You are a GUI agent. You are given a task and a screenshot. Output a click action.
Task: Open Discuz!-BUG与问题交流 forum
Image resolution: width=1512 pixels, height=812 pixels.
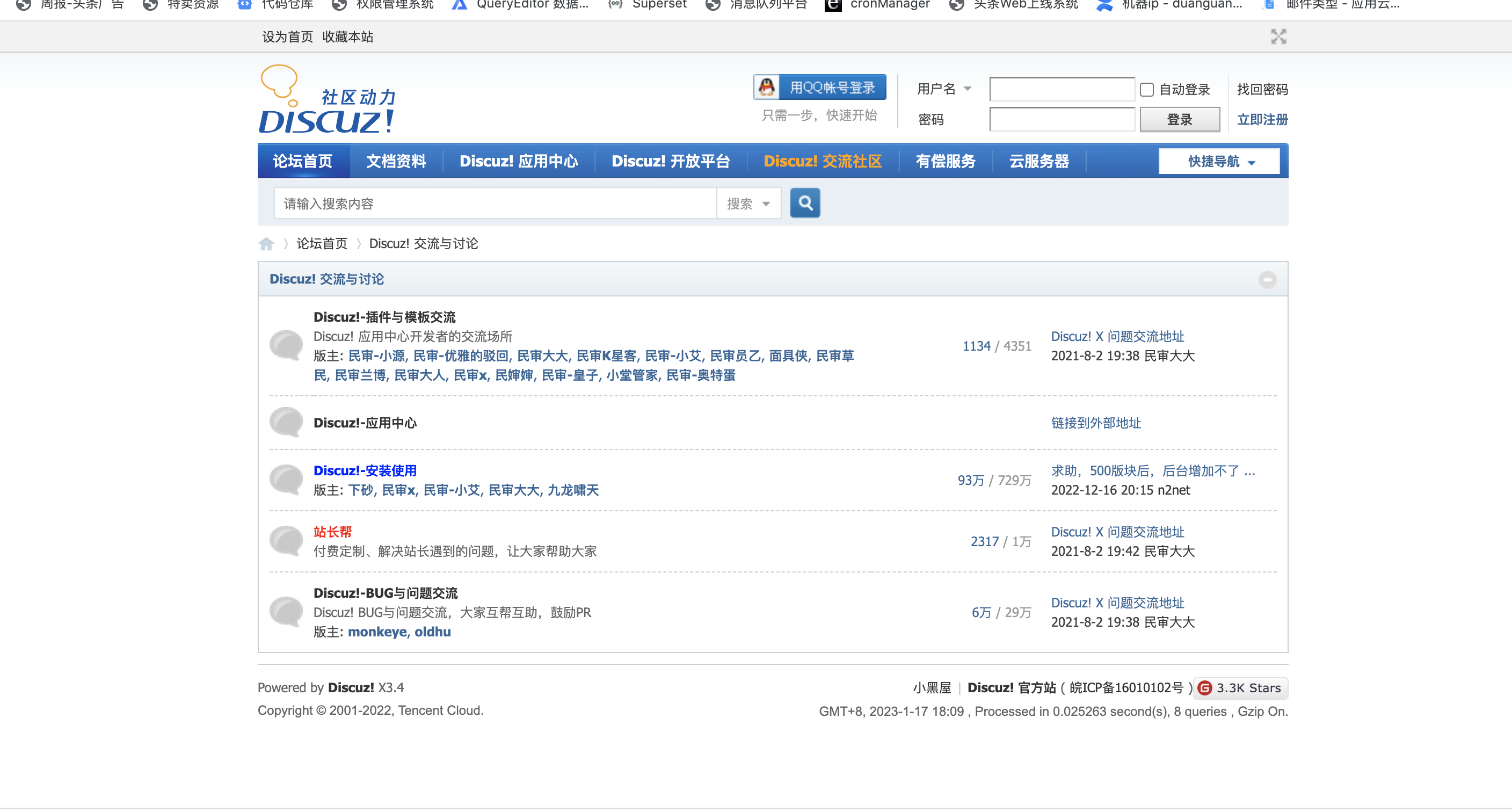386,593
